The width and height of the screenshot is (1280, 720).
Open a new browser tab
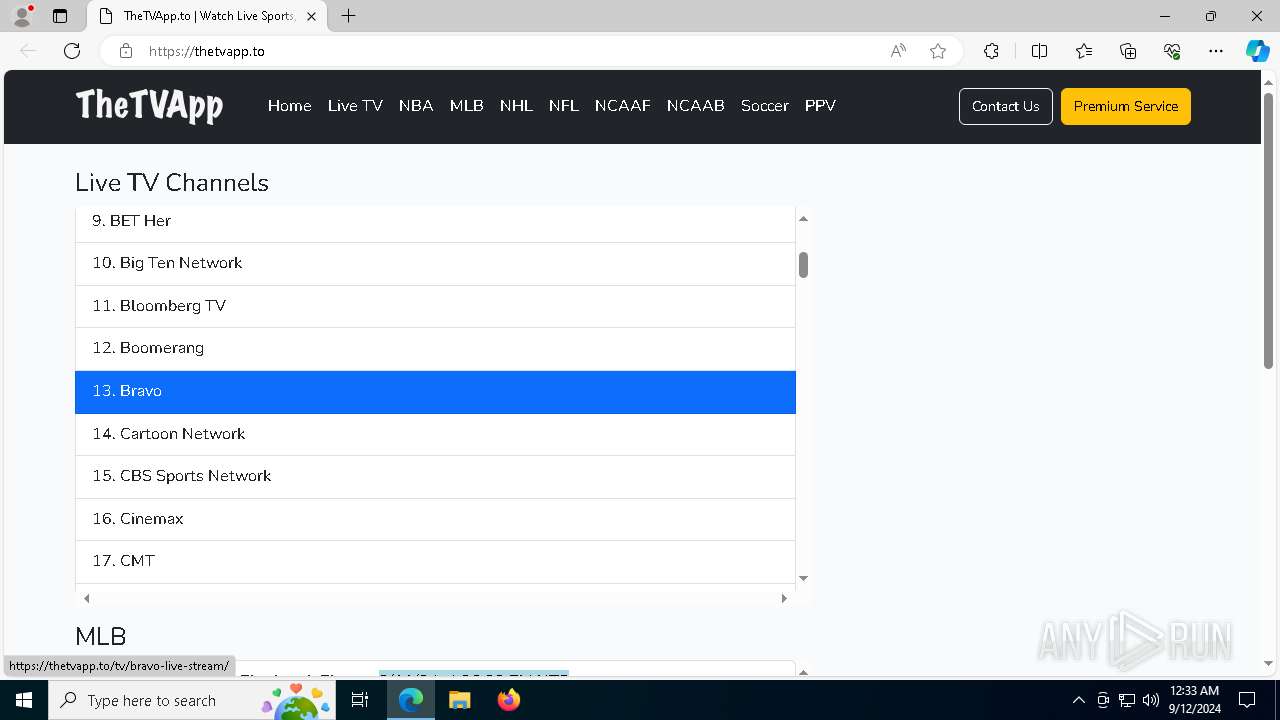(x=348, y=16)
